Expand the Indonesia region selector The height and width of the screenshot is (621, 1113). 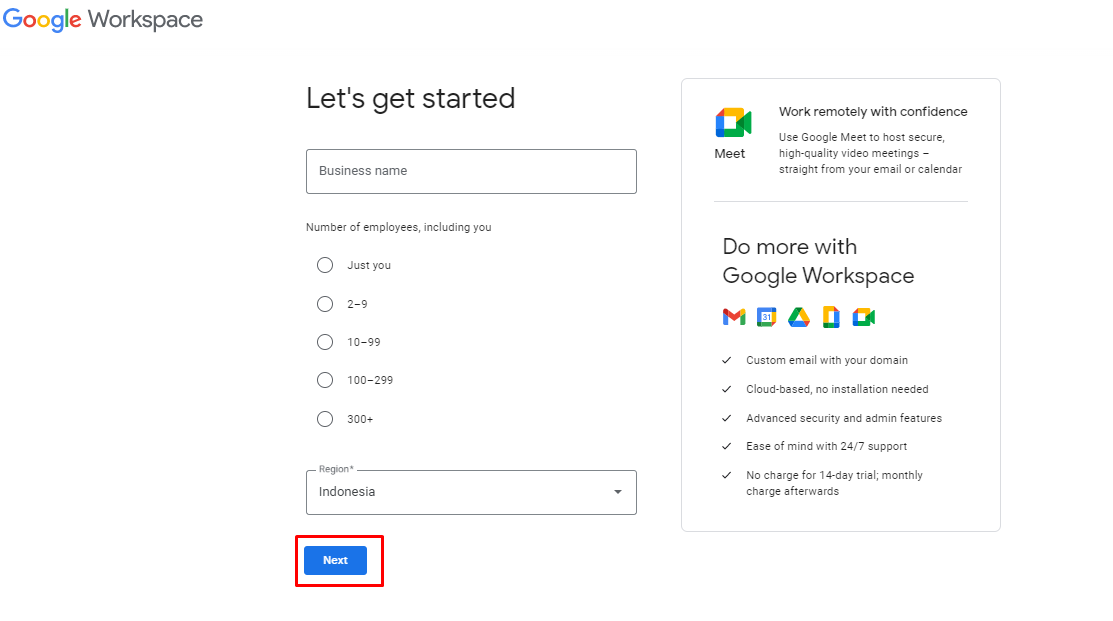coord(471,492)
